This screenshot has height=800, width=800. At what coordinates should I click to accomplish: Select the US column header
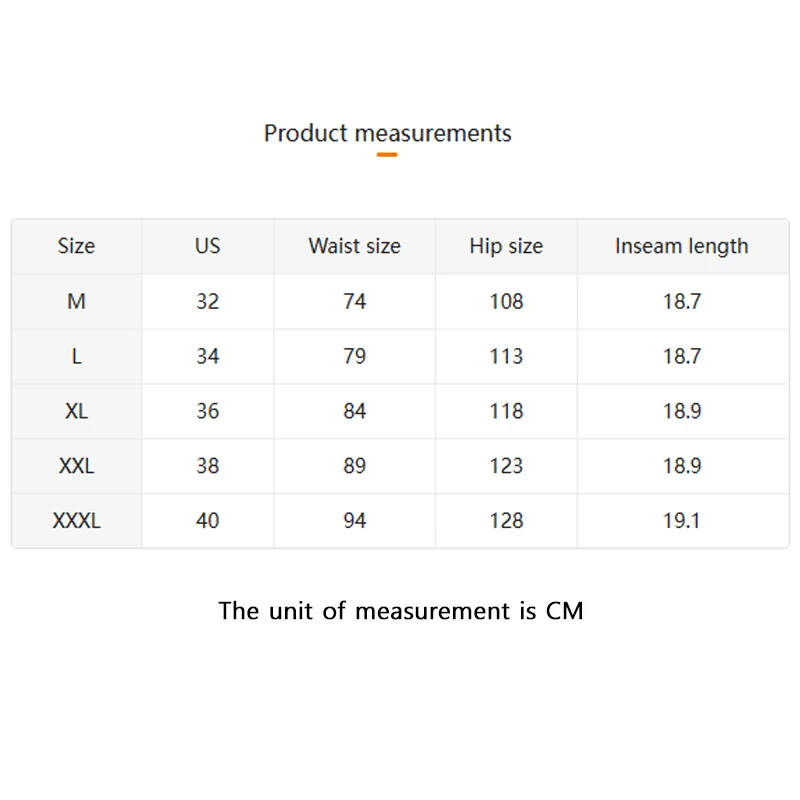coord(207,246)
